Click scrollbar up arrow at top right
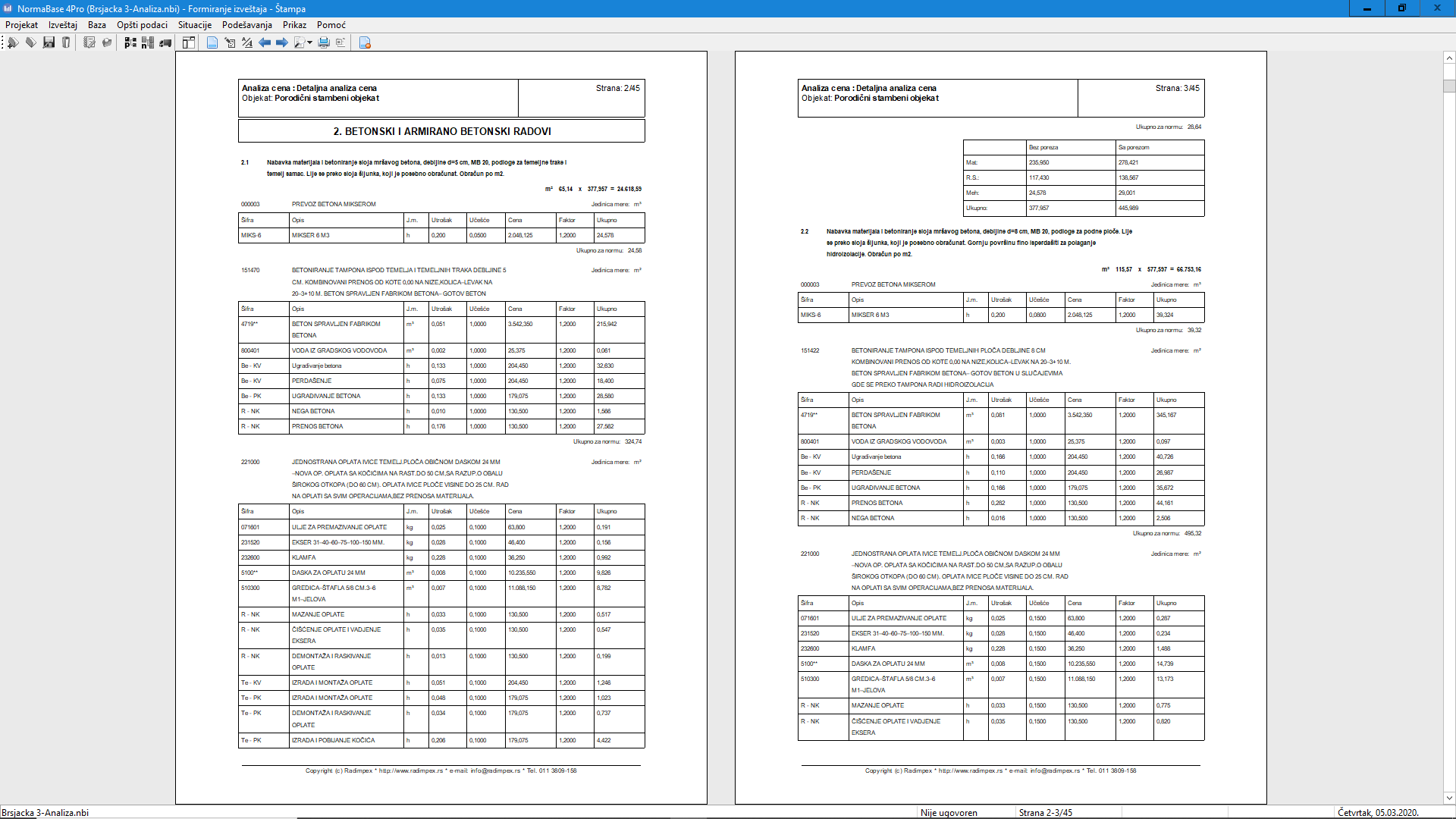The width and height of the screenshot is (1456, 819). click(x=1449, y=58)
